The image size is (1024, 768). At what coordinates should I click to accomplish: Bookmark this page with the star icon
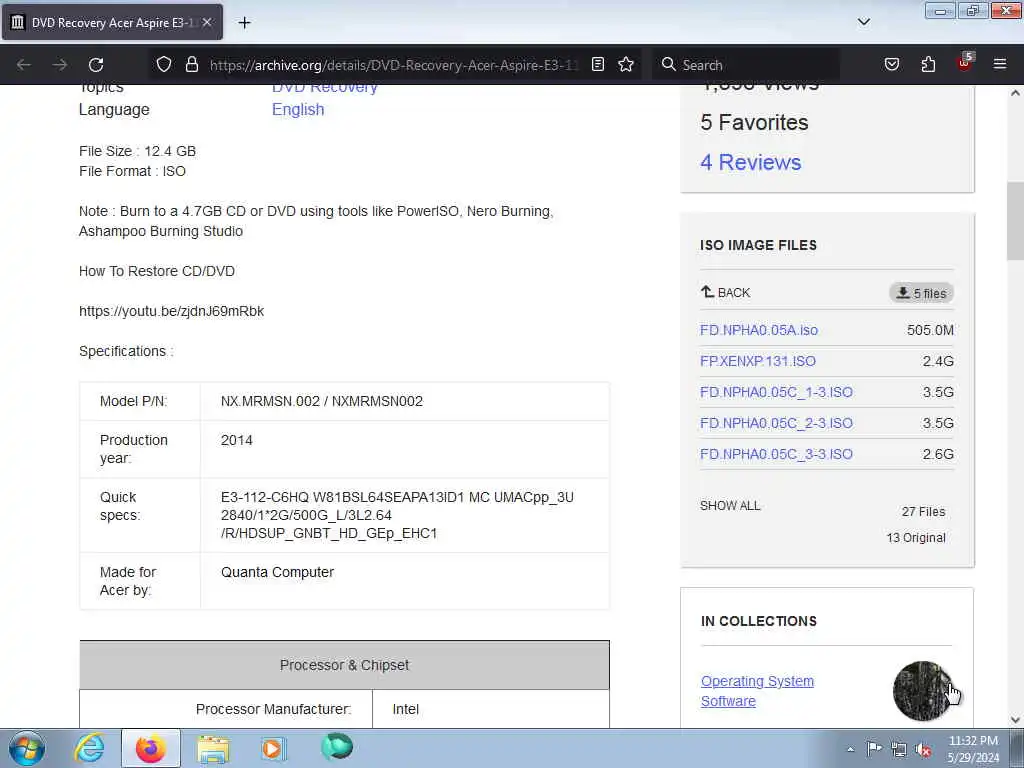click(626, 64)
